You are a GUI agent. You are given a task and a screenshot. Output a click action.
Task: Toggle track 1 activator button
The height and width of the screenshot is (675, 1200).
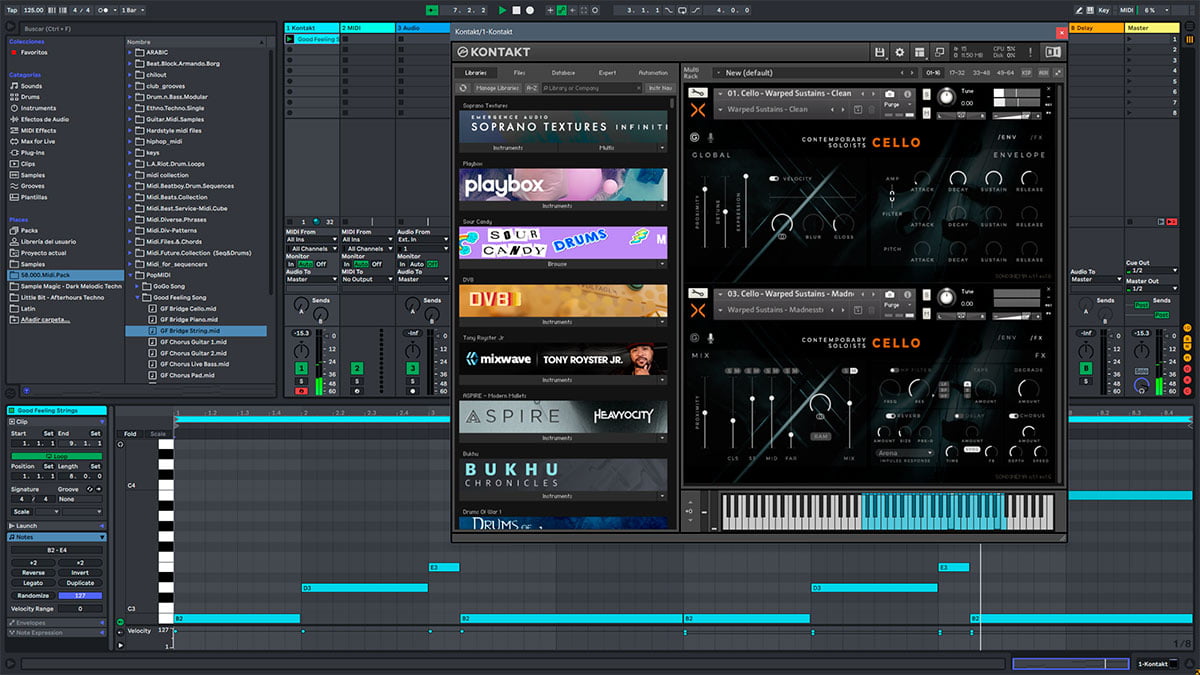pyautogui.click(x=301, y=369)
